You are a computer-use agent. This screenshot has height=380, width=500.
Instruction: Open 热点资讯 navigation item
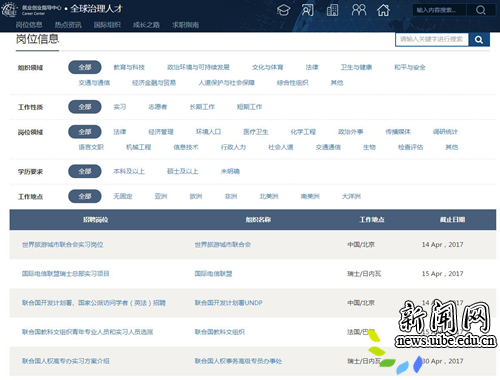(68, 25)
